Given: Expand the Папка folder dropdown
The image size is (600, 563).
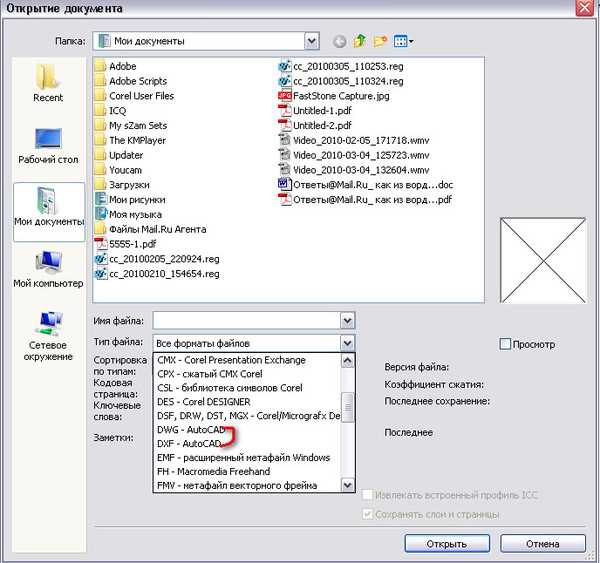Looking at the screenshot, I should [x=311, y=41].
